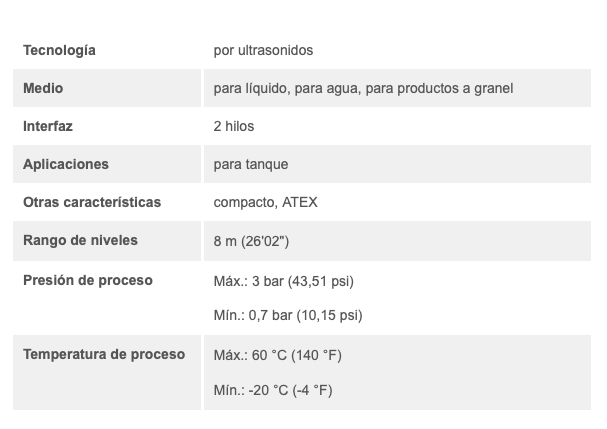This screenshot has width=607, height=429.
Task: Click the Temperatura de proceso label
Action: pyautogui.click(x=104, y=354)
